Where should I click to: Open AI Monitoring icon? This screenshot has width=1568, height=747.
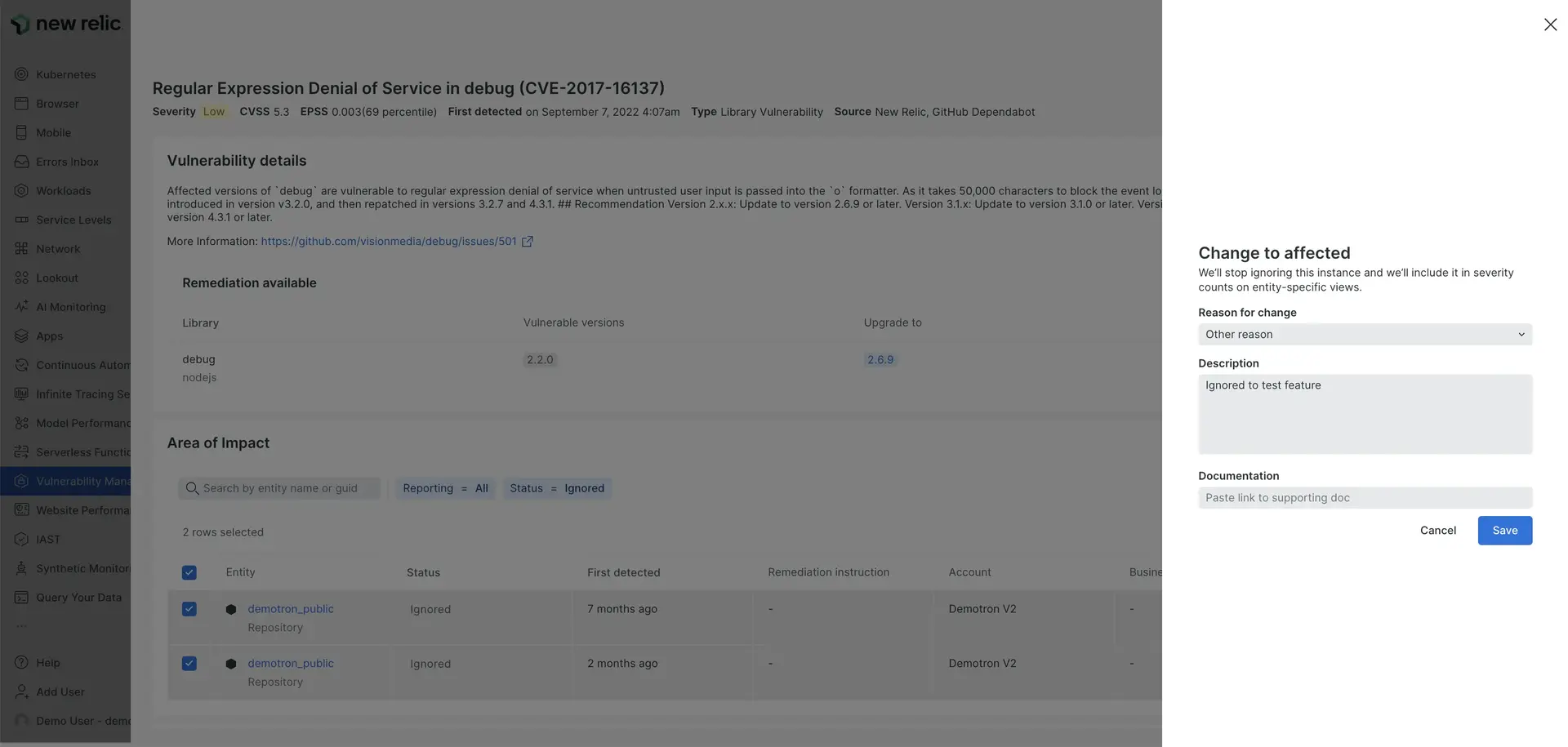tap(21, 307)
